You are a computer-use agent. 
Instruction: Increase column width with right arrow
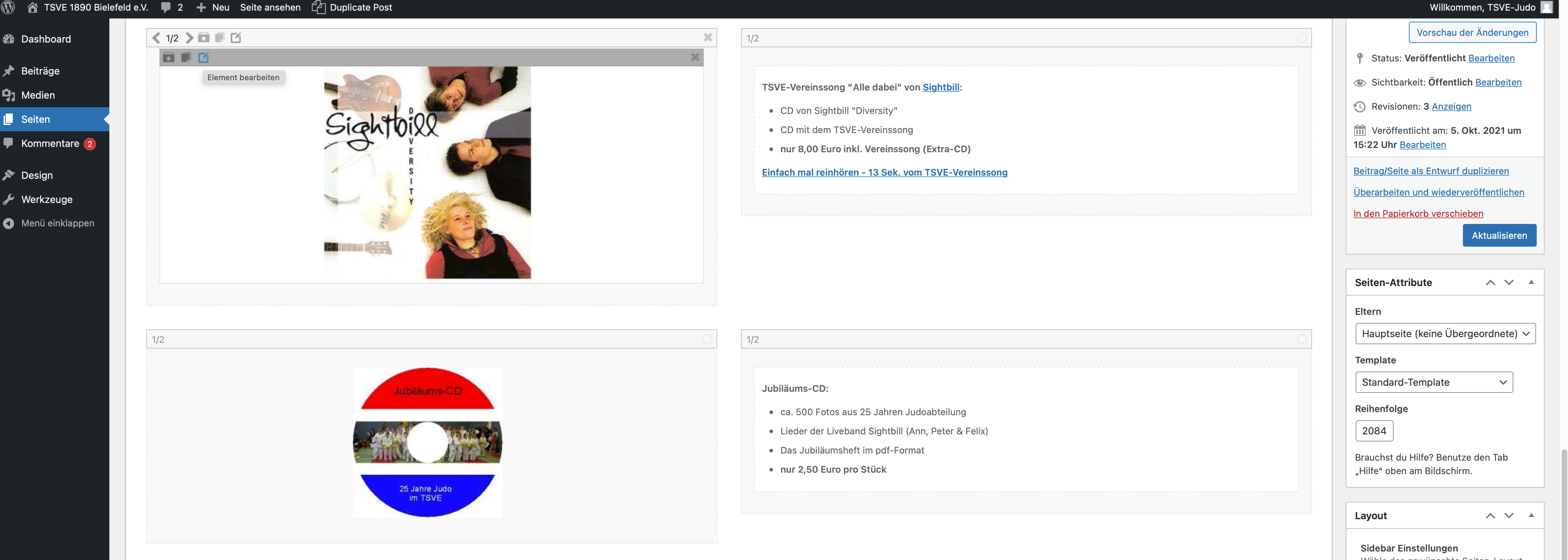pos(189,38)
